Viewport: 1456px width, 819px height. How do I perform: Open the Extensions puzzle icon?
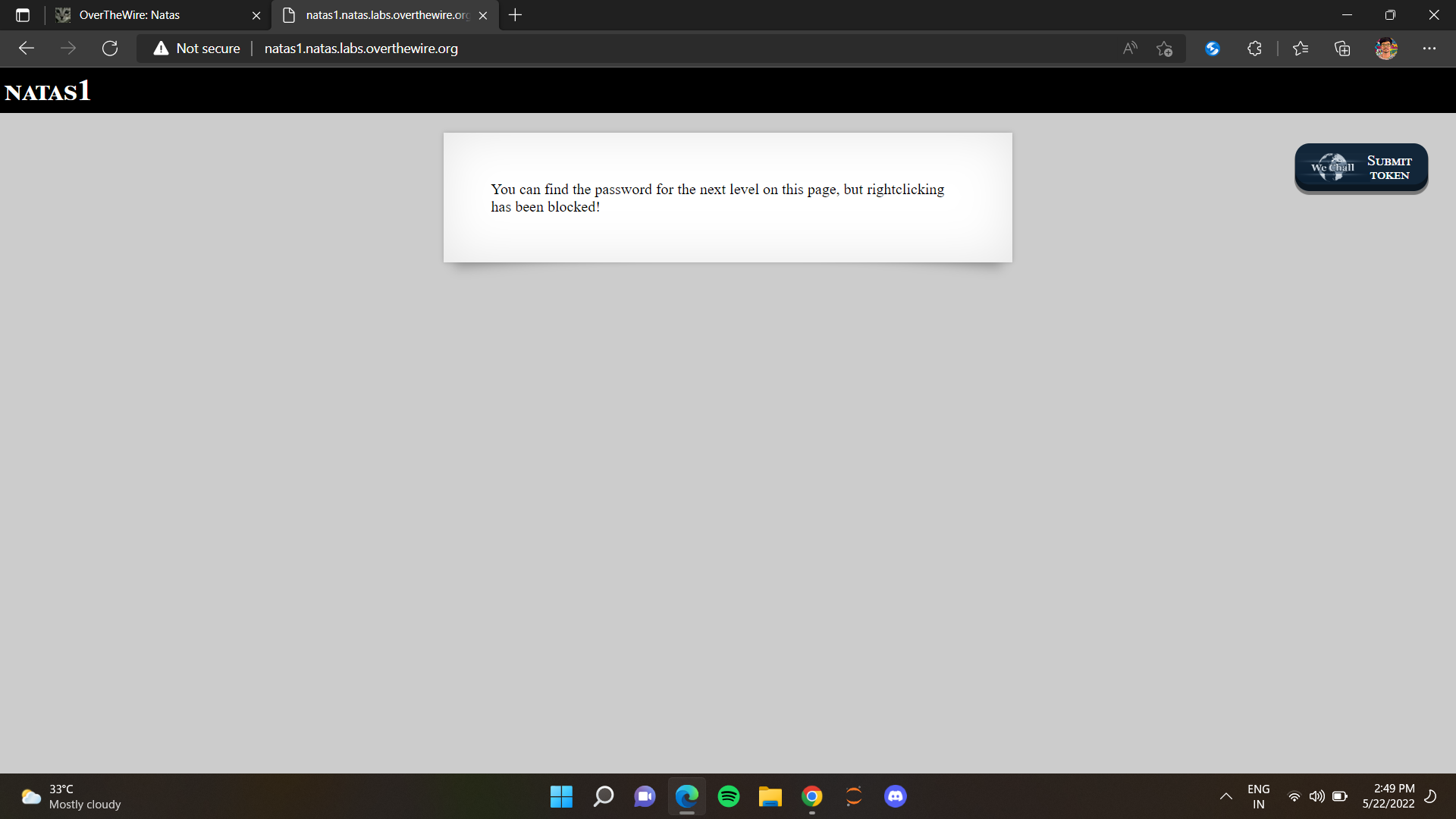click(1254, 49)
